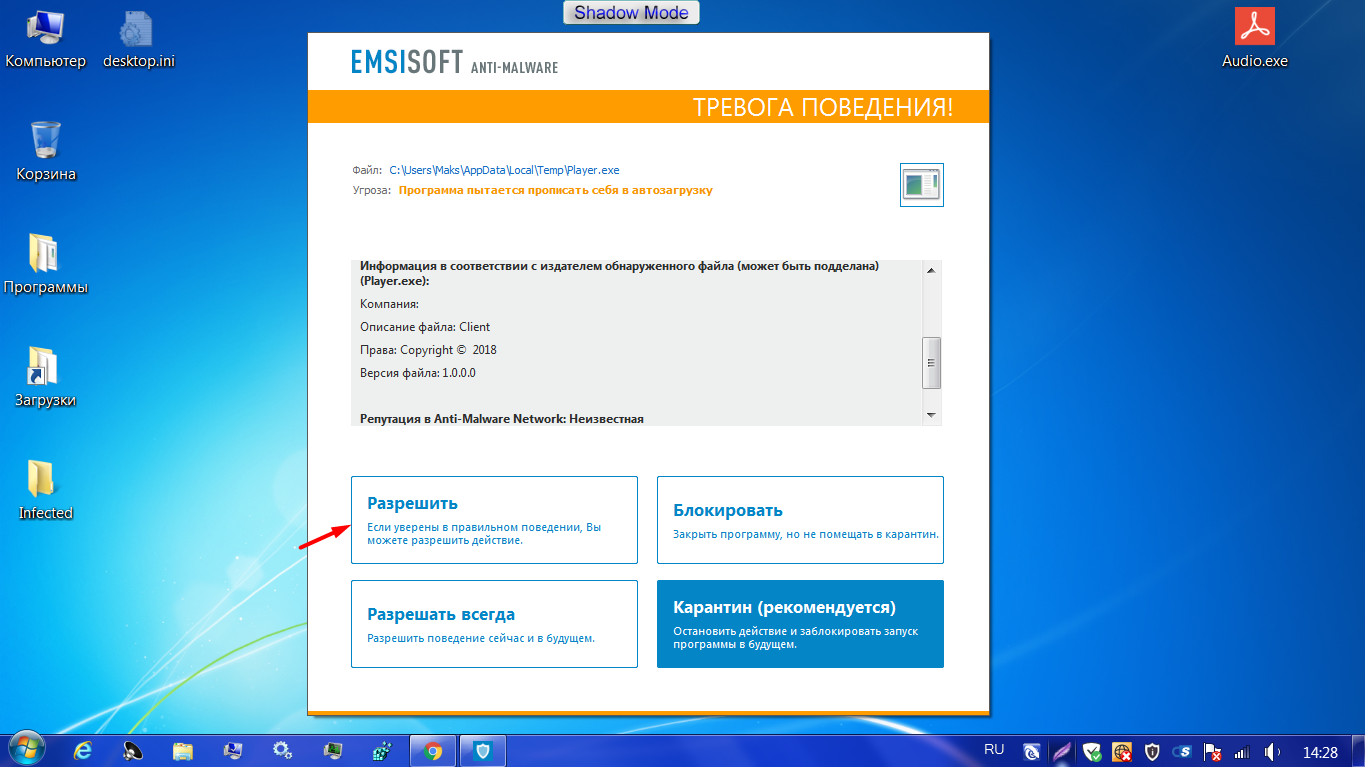Select Разрешать всегда option
Screen dimensions: 1365x767
pos(494,624)
